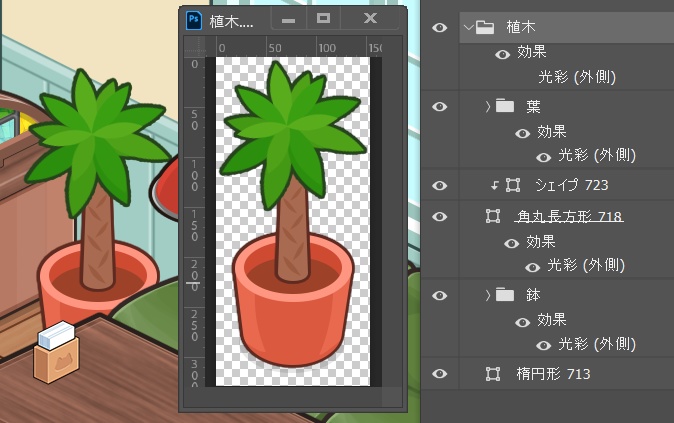Select the 葉 layer name
This screenshot has height=423, width=674.
(533, 106)
